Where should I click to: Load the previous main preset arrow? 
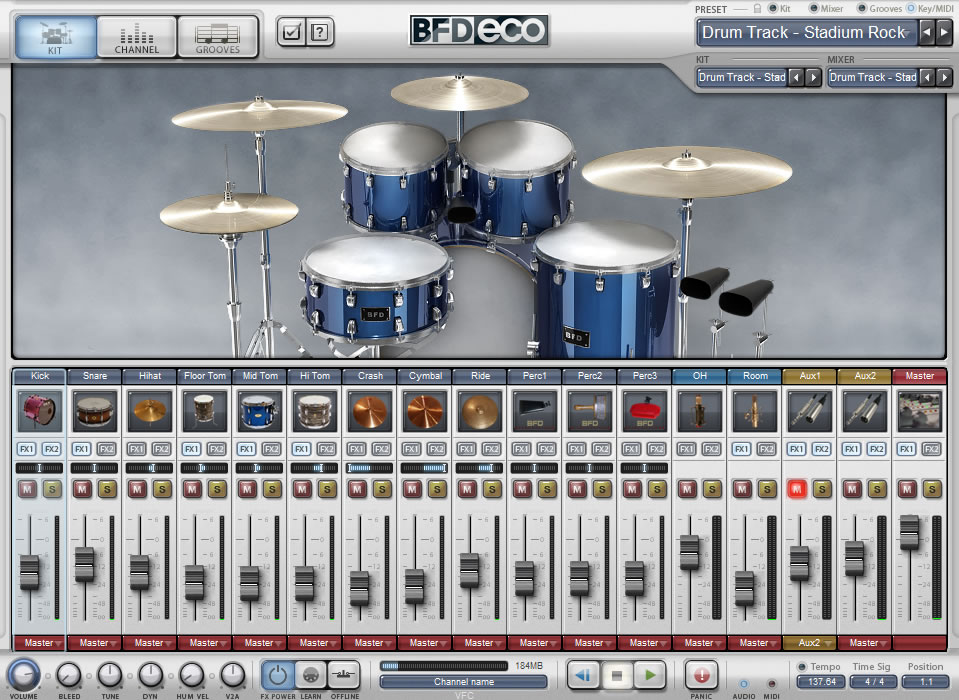click(x=927, y=32)
